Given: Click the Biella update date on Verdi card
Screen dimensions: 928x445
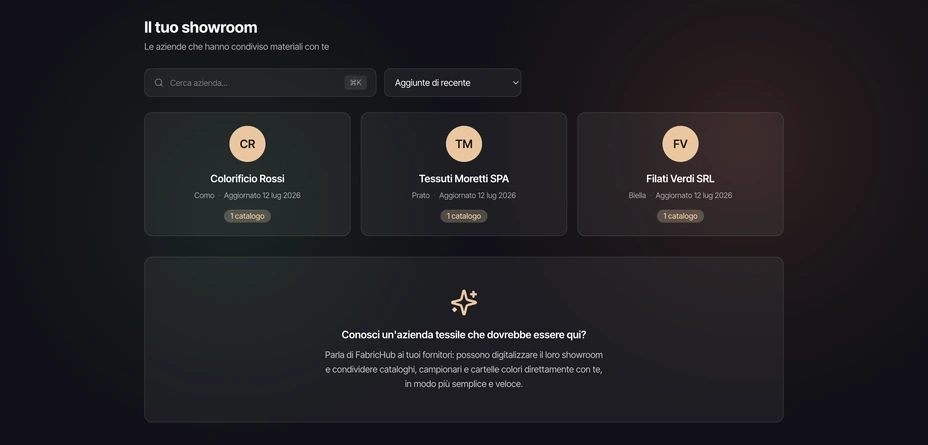Looking at the screenshot, I should [694, 195].
